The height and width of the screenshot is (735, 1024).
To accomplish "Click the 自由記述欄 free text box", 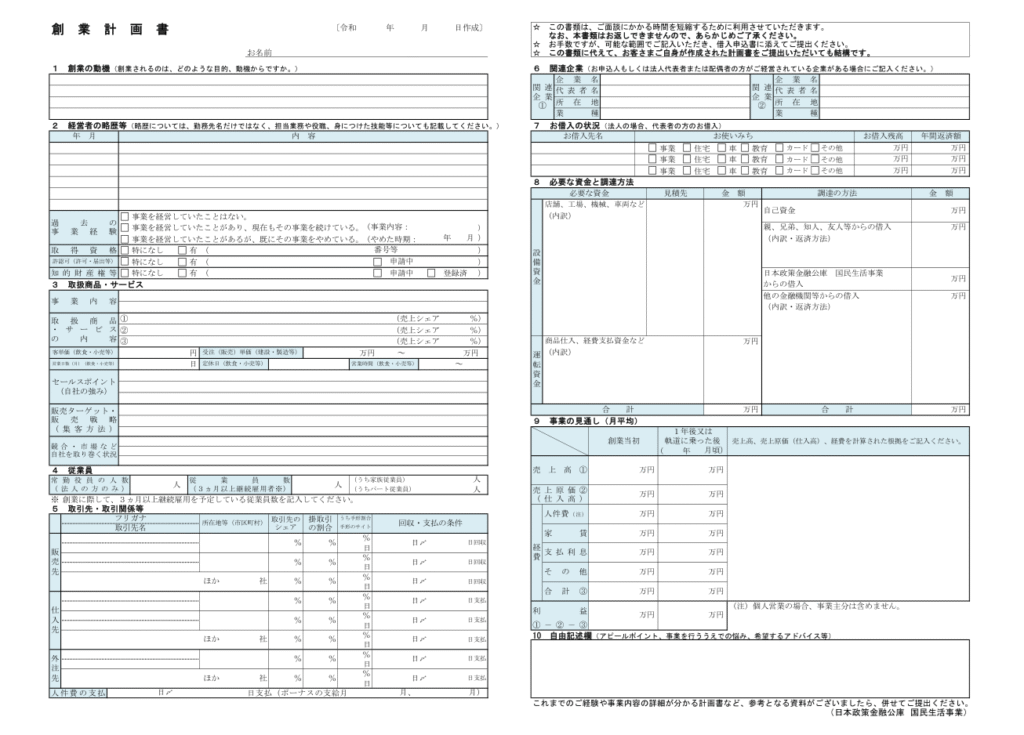I will [750, 668].
